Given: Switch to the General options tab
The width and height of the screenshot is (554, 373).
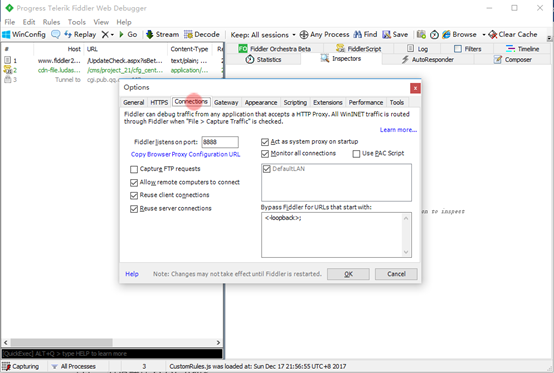Looking at the screenshot, I should [x=134, y=102].
